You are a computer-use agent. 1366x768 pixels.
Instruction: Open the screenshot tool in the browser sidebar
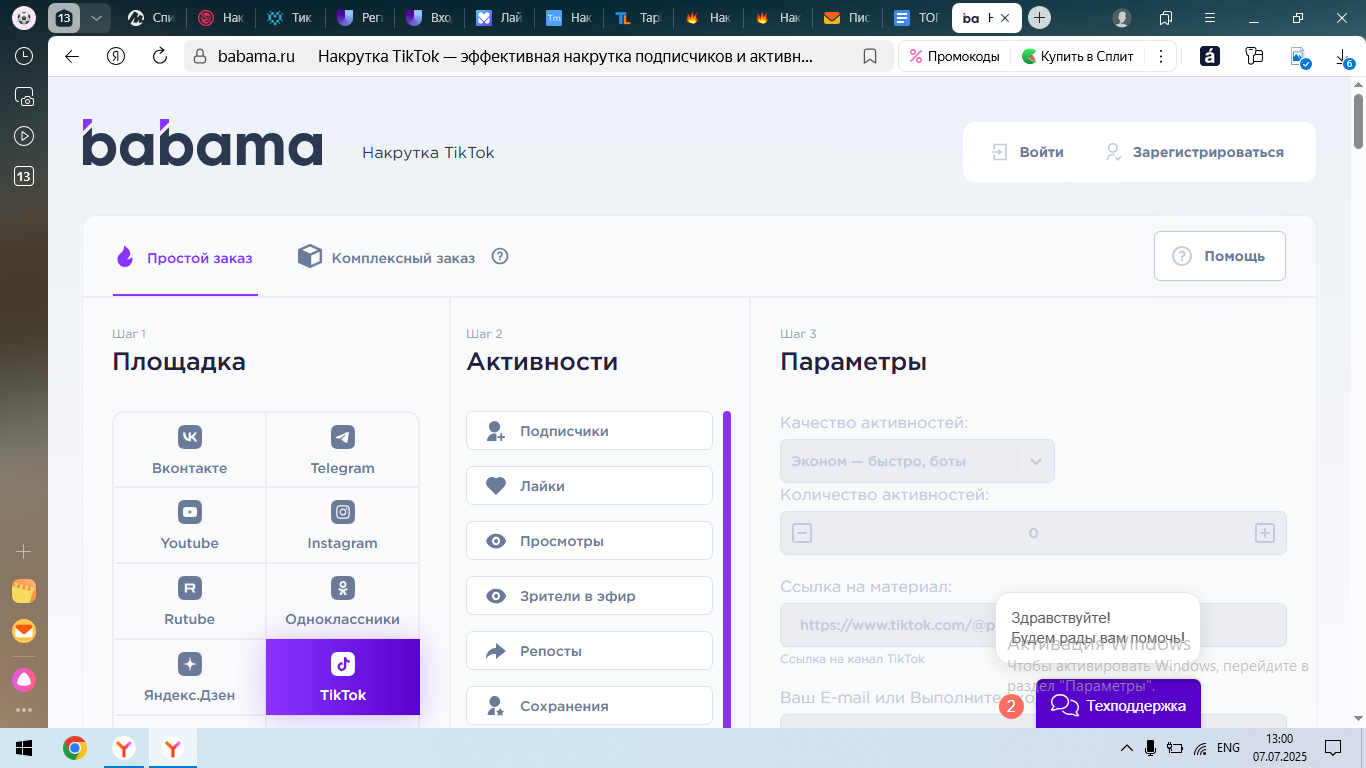(24, 96)
